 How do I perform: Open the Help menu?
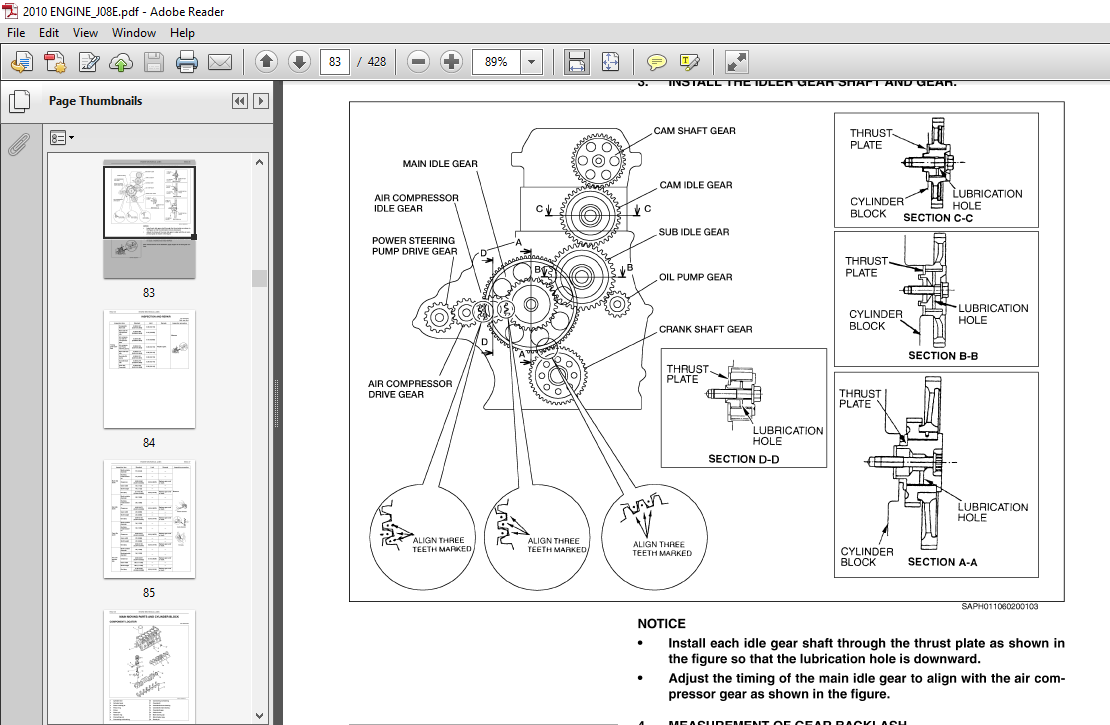point(182,33)
